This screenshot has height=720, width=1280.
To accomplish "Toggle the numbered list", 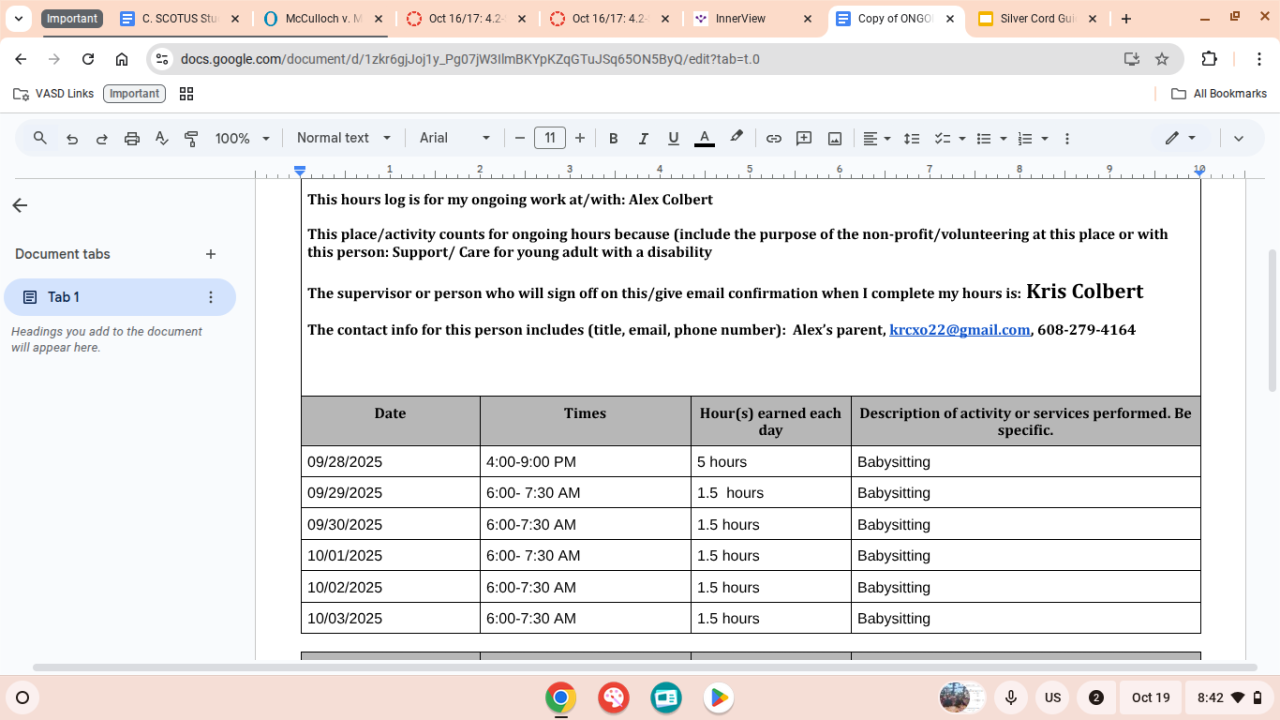I will pyautogui.click(x=1025, y=138).
